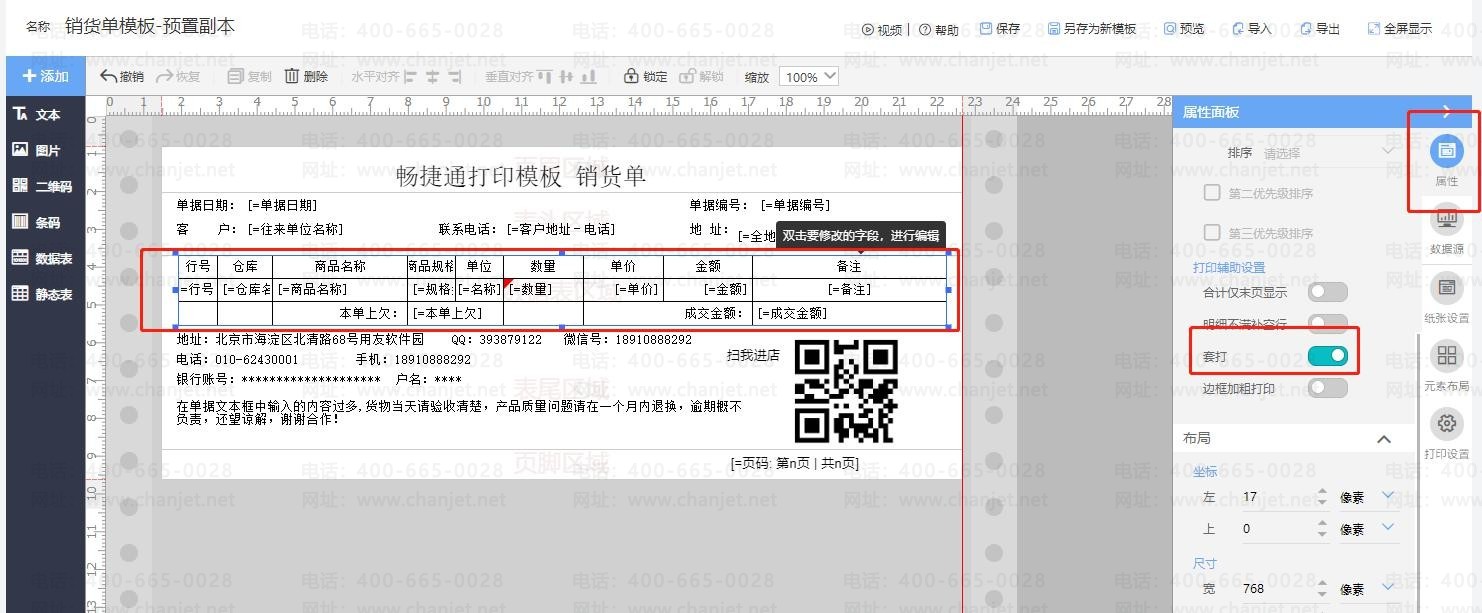The width and height of the screenshot is (1482, 613).
Task: Switch to the 数据源 side tab
Action: [1446, 229]
